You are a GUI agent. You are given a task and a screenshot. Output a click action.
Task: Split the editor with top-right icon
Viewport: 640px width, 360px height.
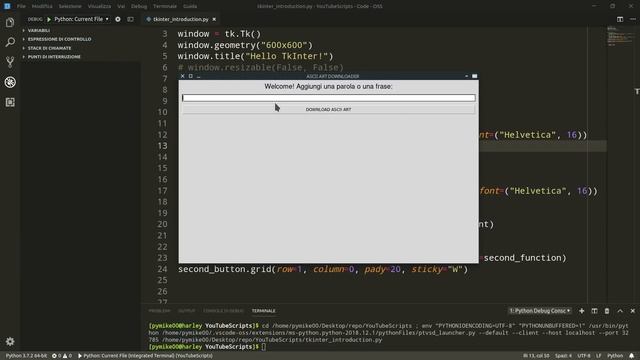coord(620,19)
